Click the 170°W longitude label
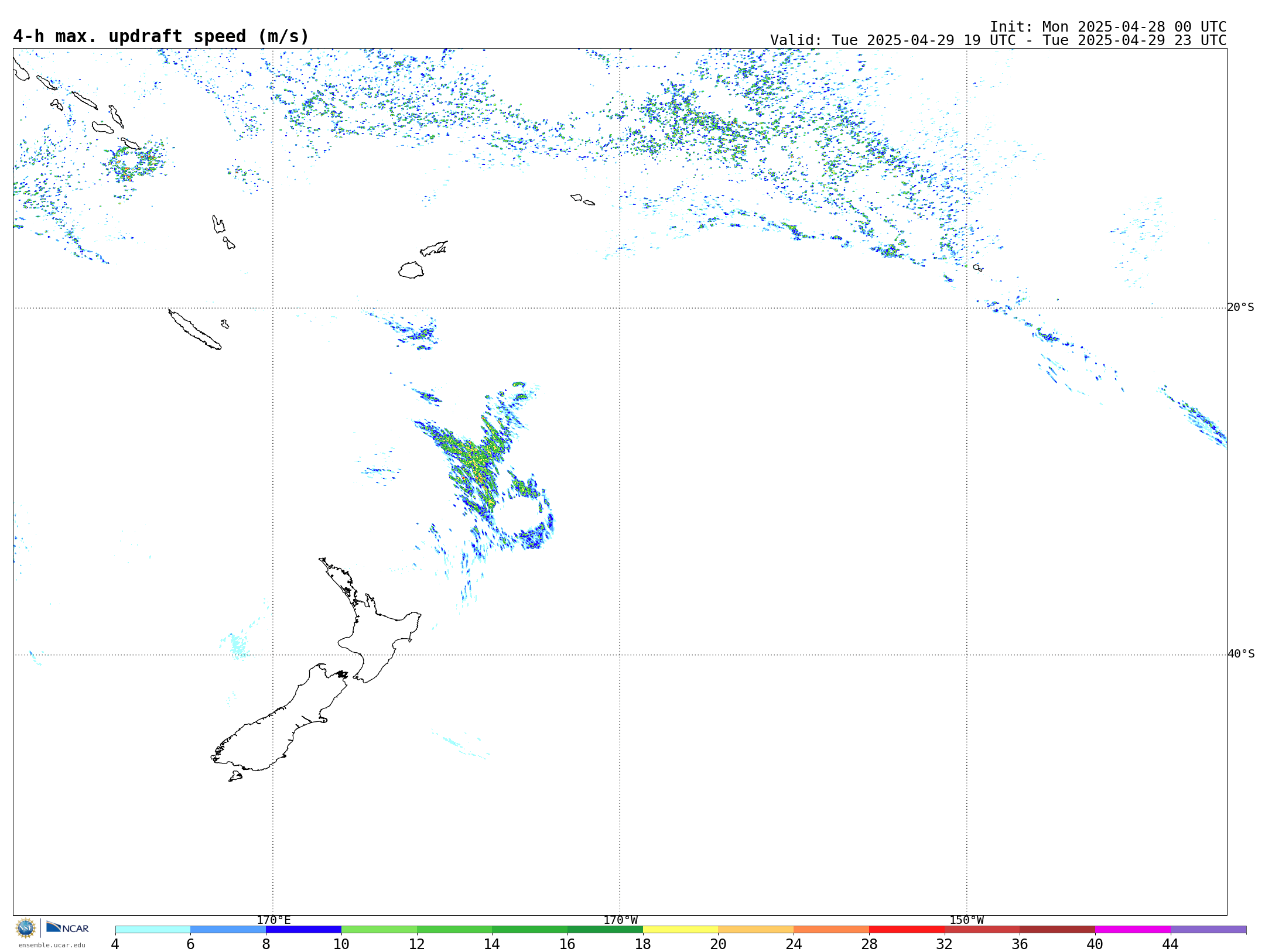This screenshot has width=1265, height=952. coord(620,920)
